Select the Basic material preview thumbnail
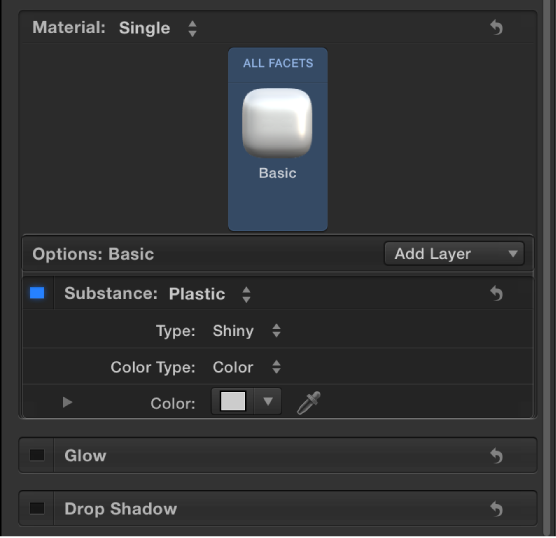The height and width of the screenshot is (538, 556). pos(277,123)
